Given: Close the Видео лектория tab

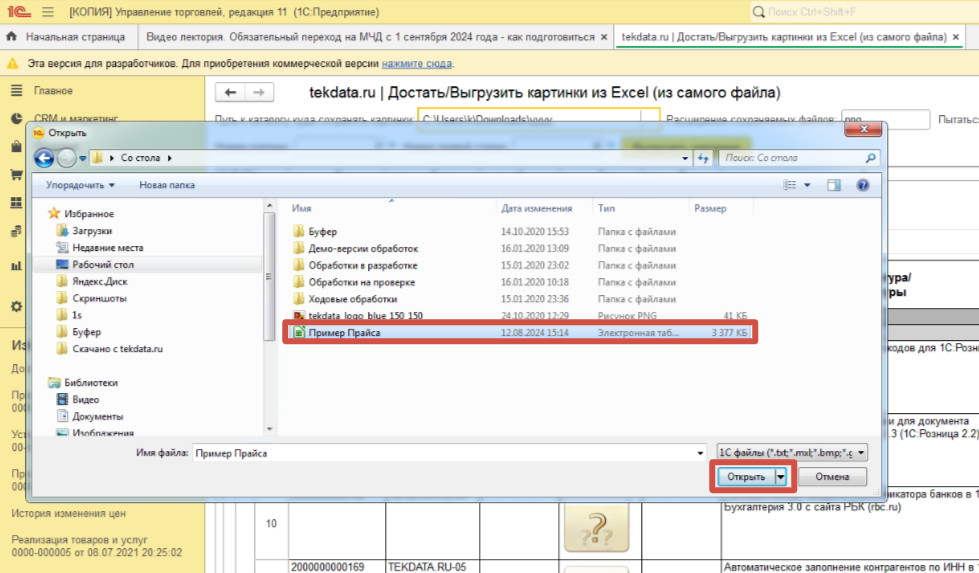Looking at the screenshot, I should point(604,37).
